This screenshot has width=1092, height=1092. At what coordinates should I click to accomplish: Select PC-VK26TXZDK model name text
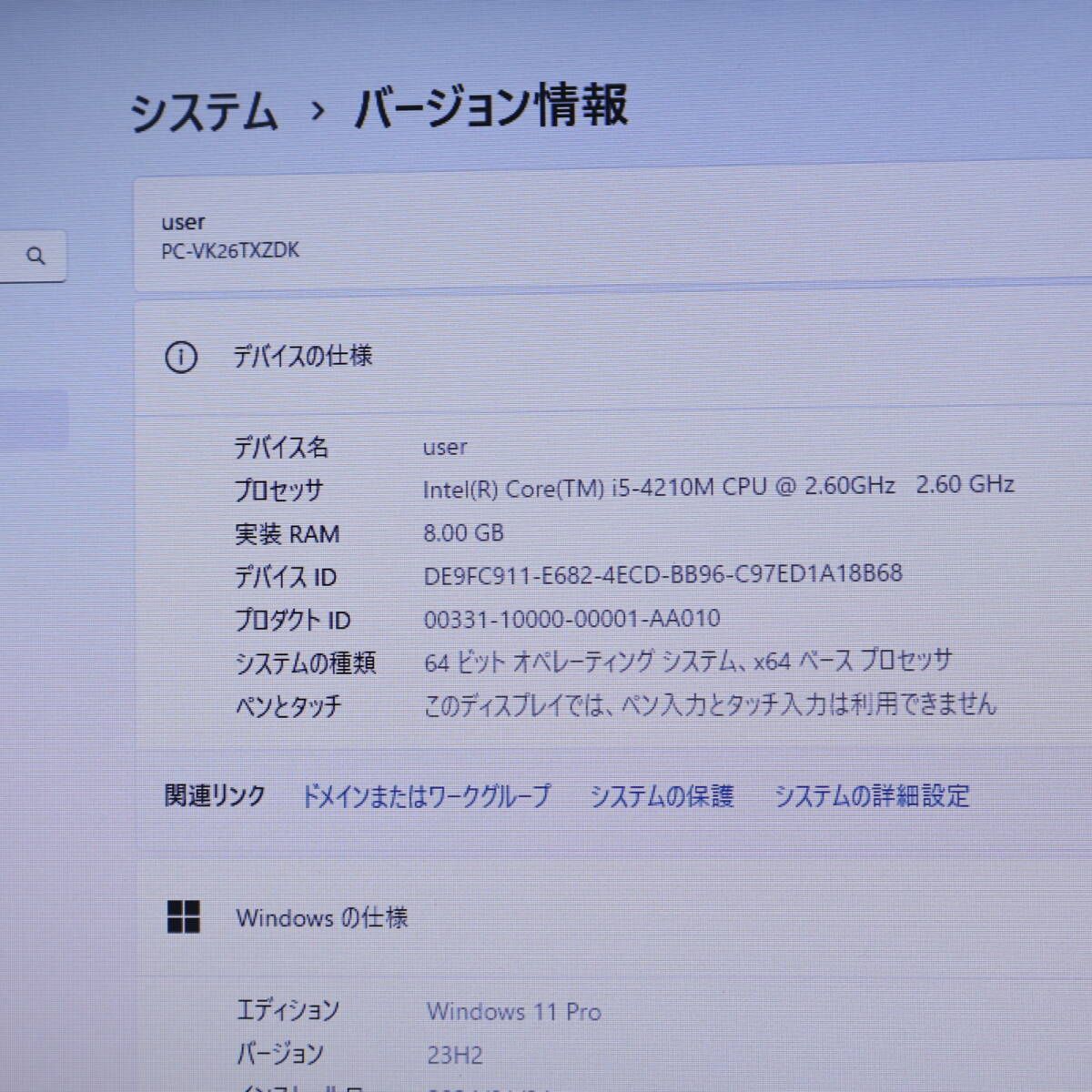pyautogui.click(x=230, y=250)
